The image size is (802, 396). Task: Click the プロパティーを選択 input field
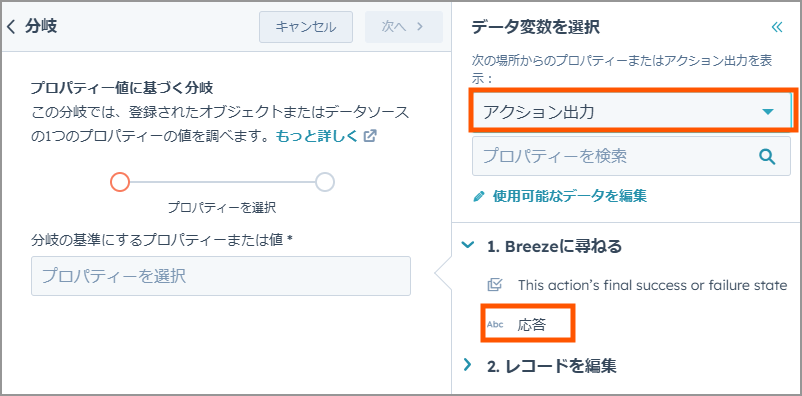221,276
